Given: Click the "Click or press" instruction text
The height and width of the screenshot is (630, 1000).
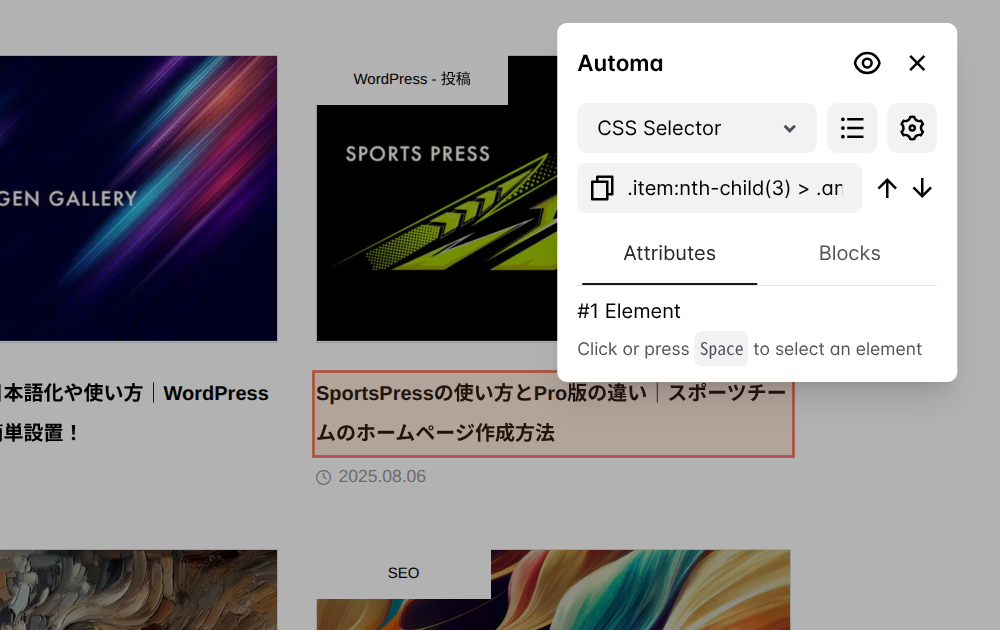Looking at the screenshot, I should (633, 349).
